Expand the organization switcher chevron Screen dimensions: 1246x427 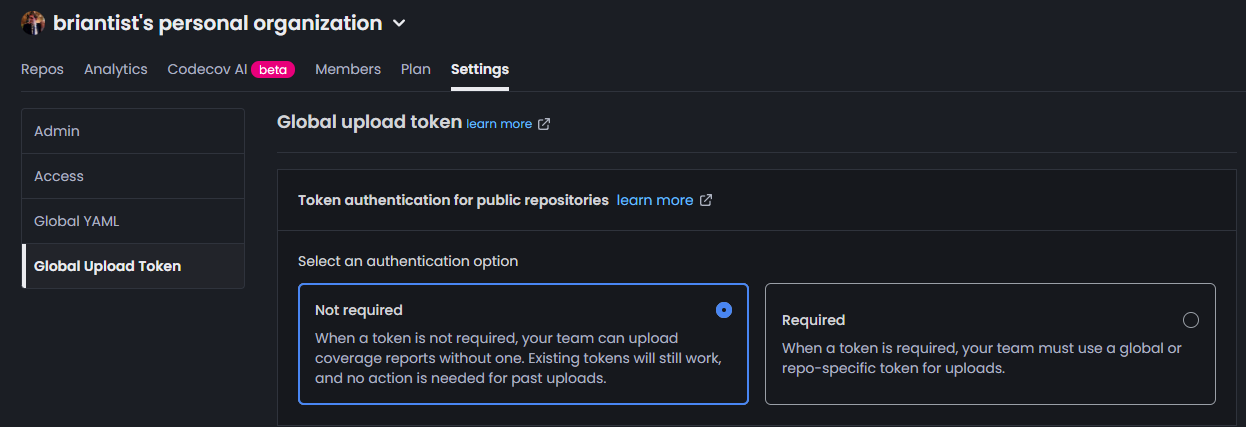tap(399, 23)
